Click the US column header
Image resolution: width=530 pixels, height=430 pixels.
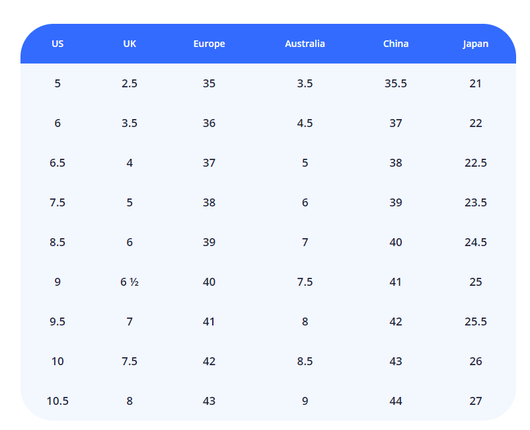click(57, 44)
